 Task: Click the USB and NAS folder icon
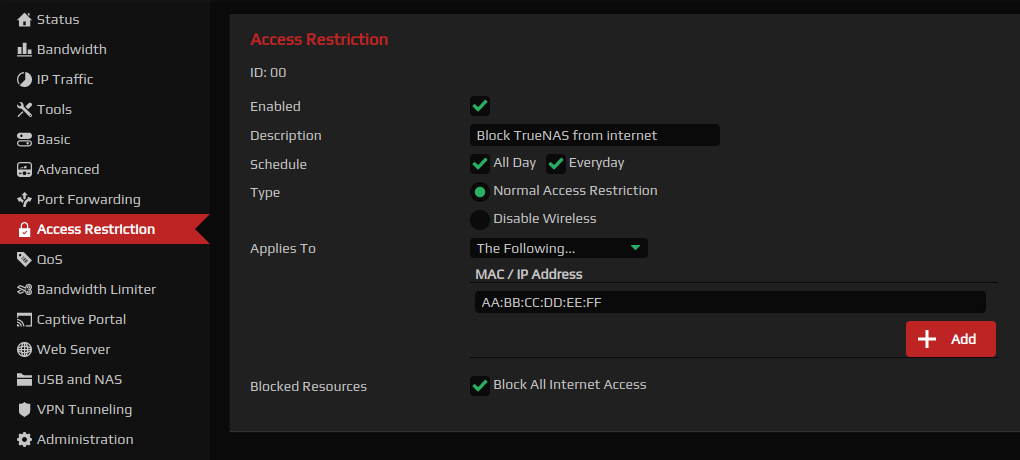tap(24, 379)
